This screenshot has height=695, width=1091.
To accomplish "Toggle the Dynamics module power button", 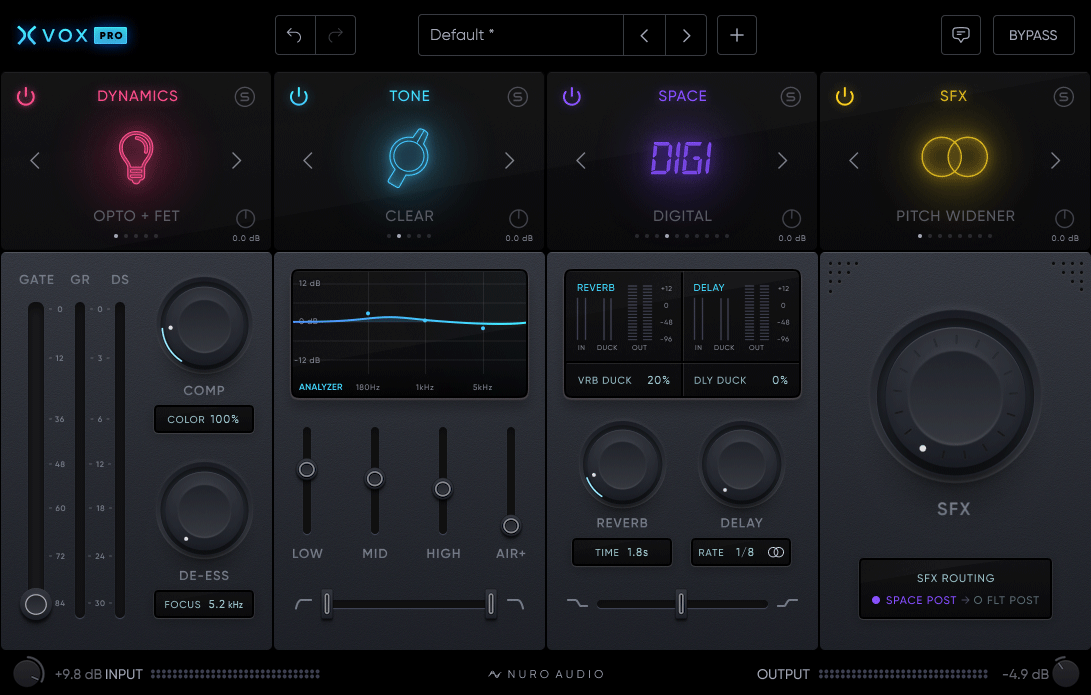I will coord(26,96).
